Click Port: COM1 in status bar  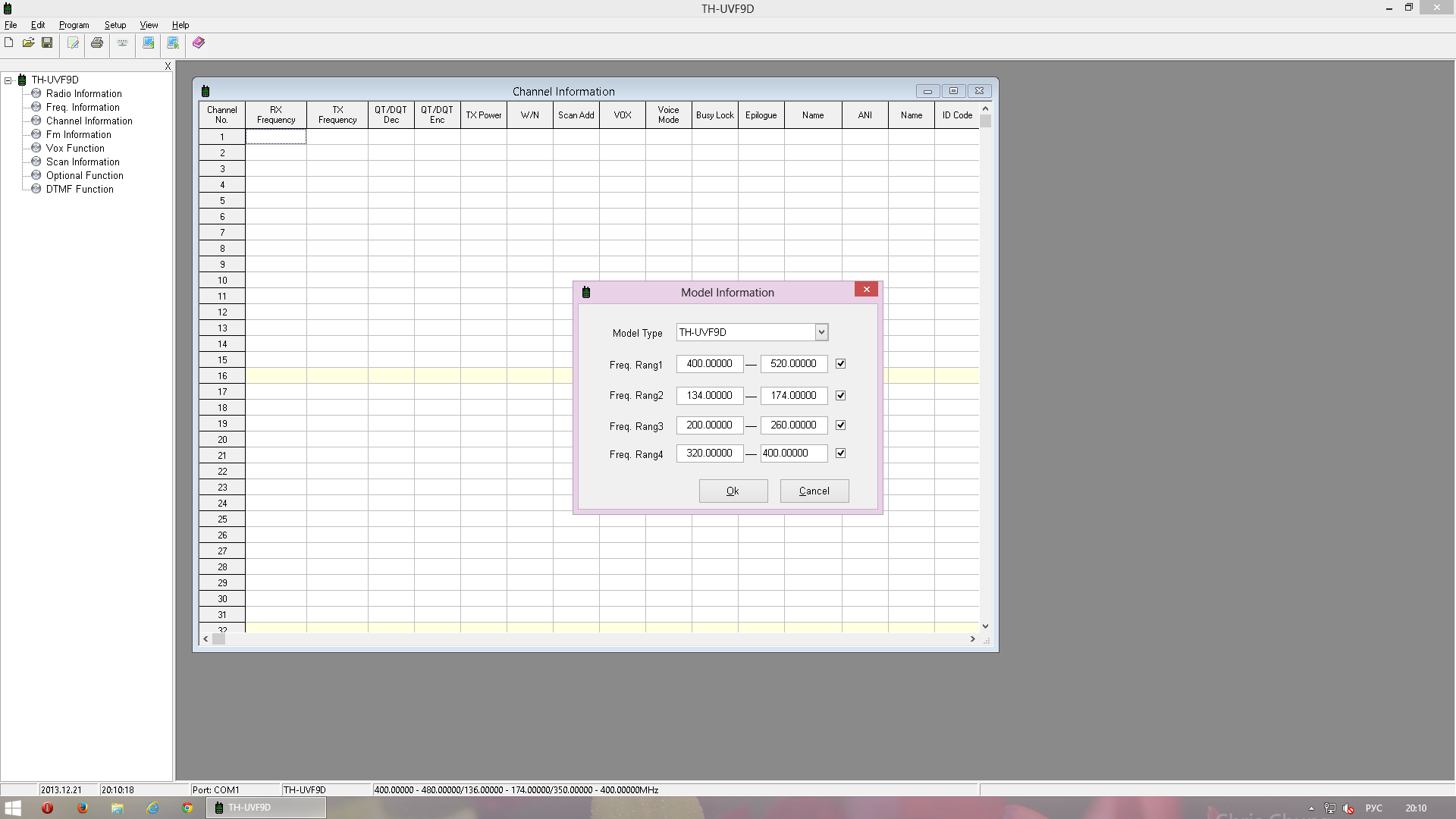point(216,789)
